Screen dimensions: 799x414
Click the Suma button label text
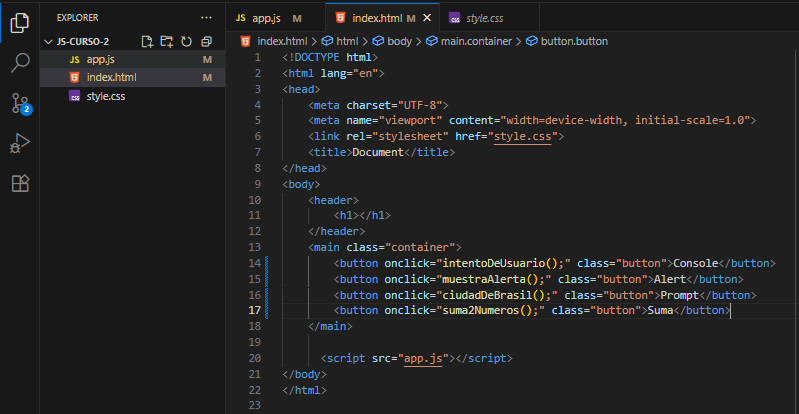click(x=660, y=310)
